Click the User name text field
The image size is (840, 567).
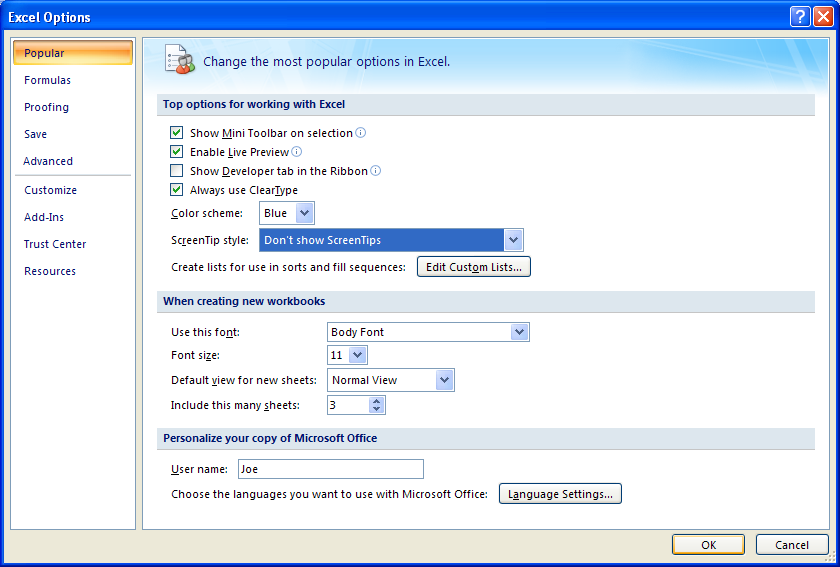(x=331, y=469)
